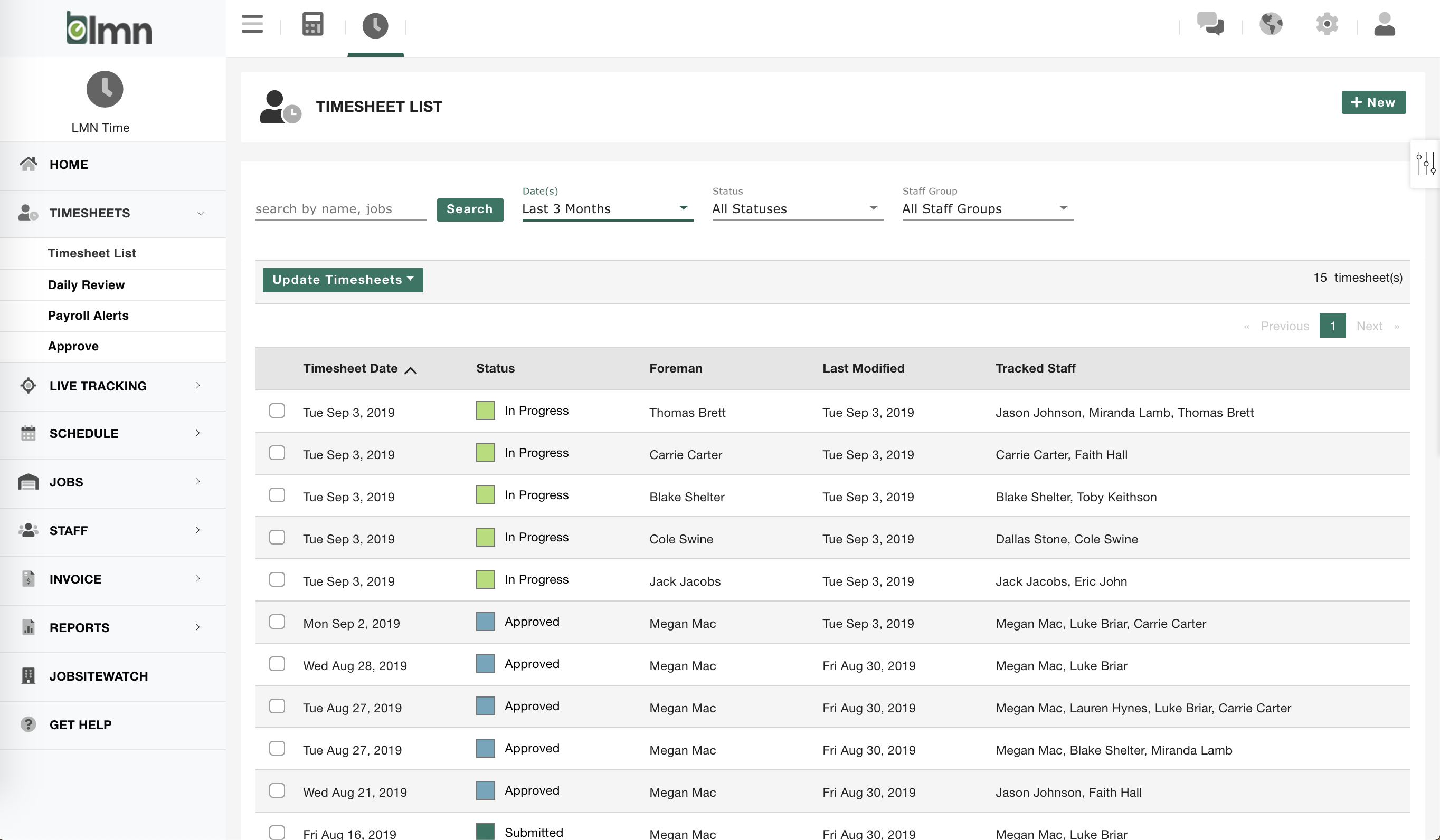Click the clock icon in top toolbar
The image size is (1440, 840).
click(375, 26)
